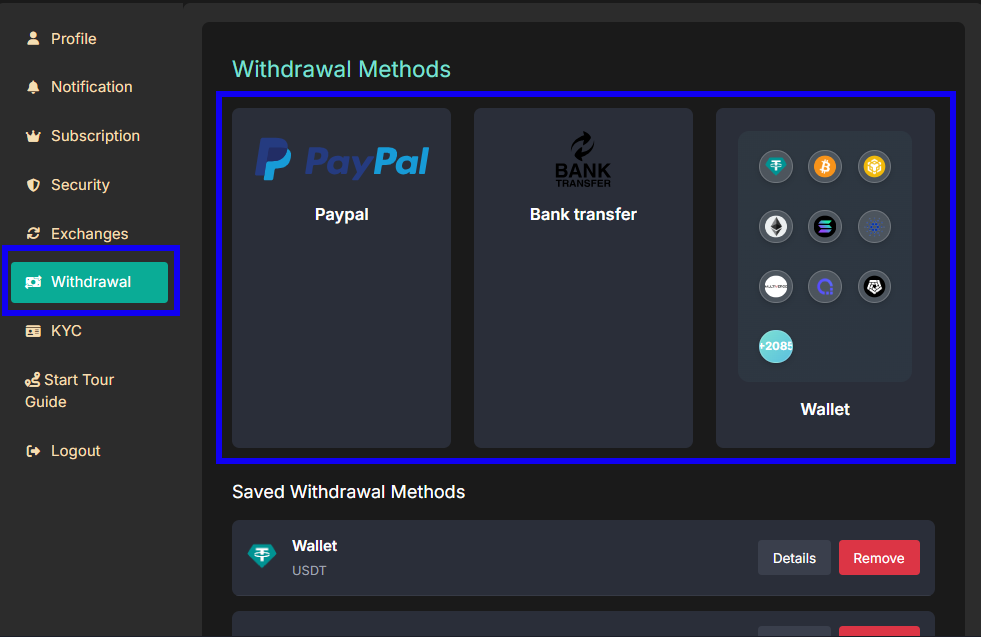
Task: Select the yellow BNB coin icon
Action: click(x=875, y=166)
